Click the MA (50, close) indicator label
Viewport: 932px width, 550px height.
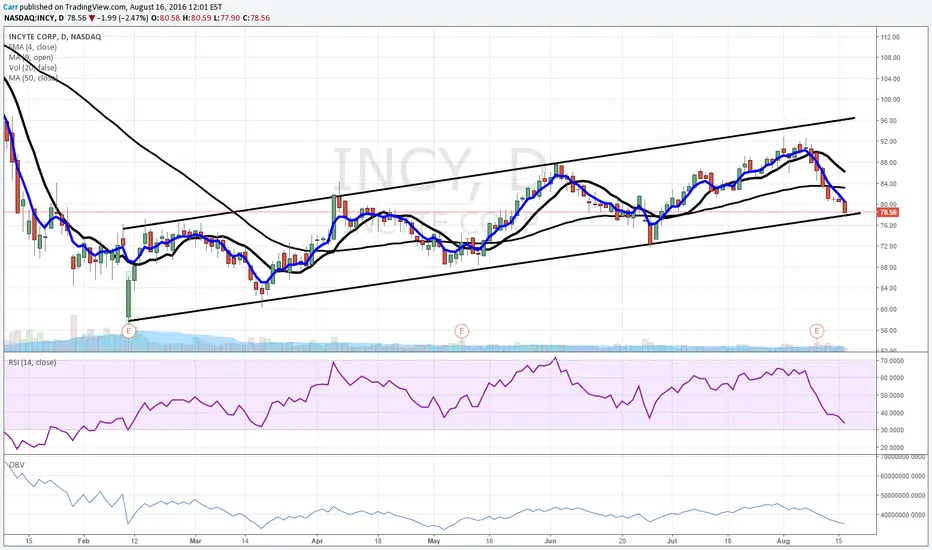tap(33, 78)
